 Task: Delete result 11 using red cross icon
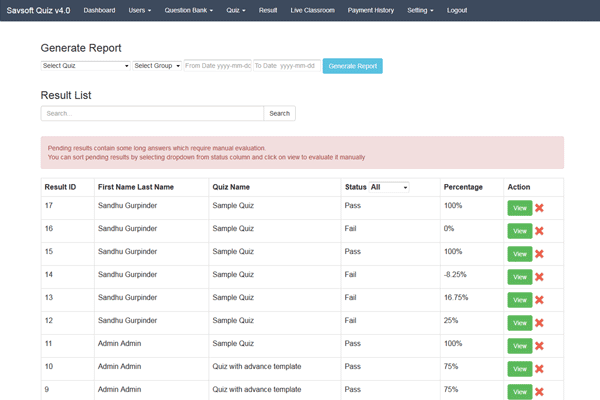(x=539, y=346)
